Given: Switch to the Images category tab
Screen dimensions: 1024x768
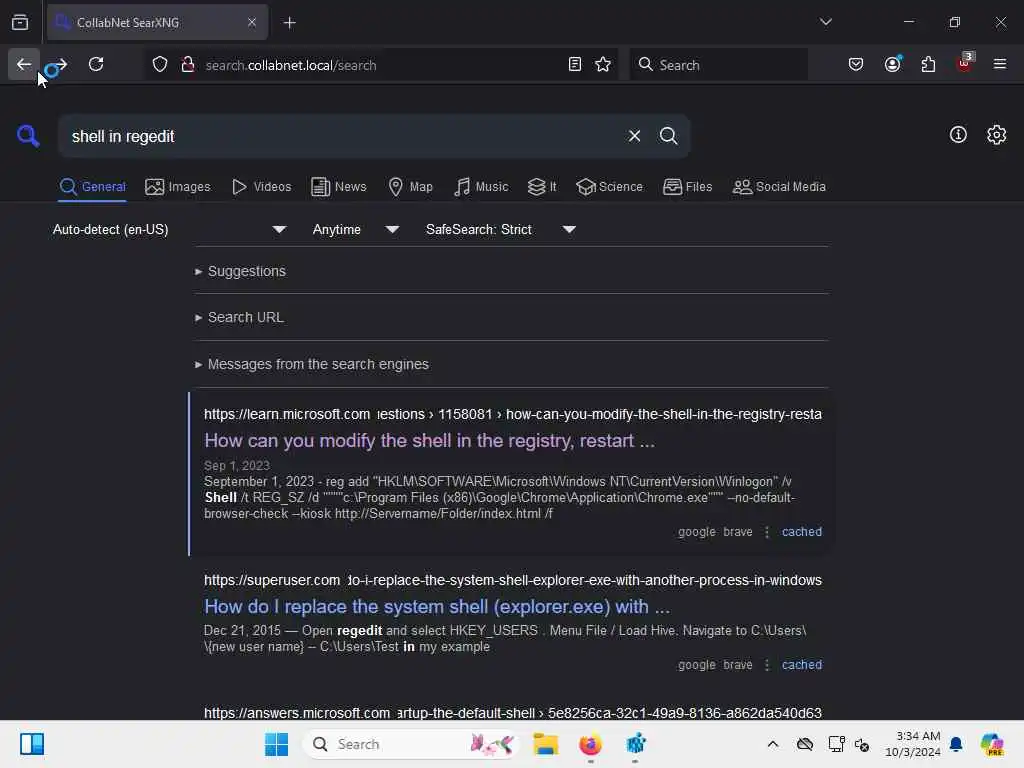Looking at the screenshot, I should tap(178, 187).
